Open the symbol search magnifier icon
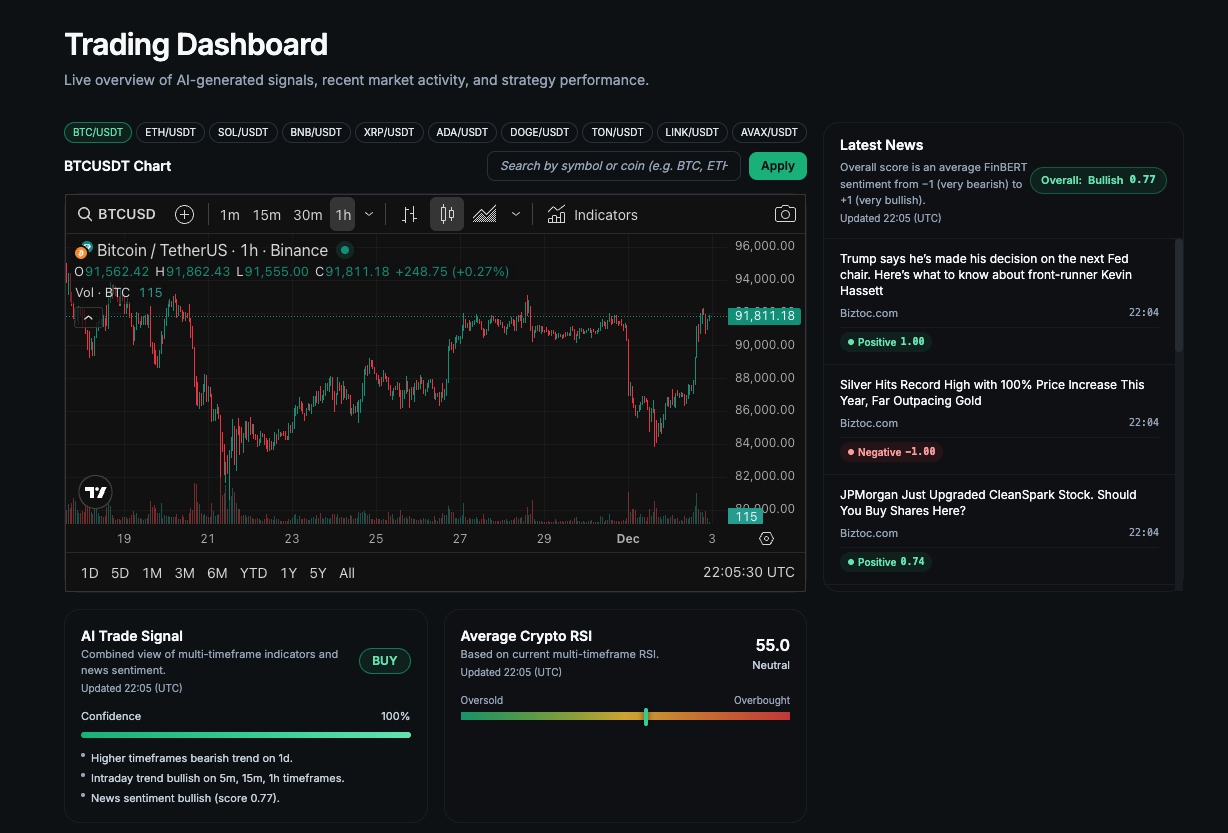1228x833 pixels. [84, 214]
